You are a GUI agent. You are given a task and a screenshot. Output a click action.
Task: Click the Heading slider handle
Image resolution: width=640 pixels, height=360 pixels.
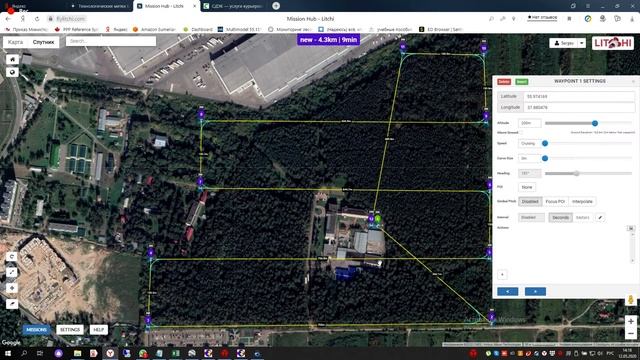click(576, 173)
